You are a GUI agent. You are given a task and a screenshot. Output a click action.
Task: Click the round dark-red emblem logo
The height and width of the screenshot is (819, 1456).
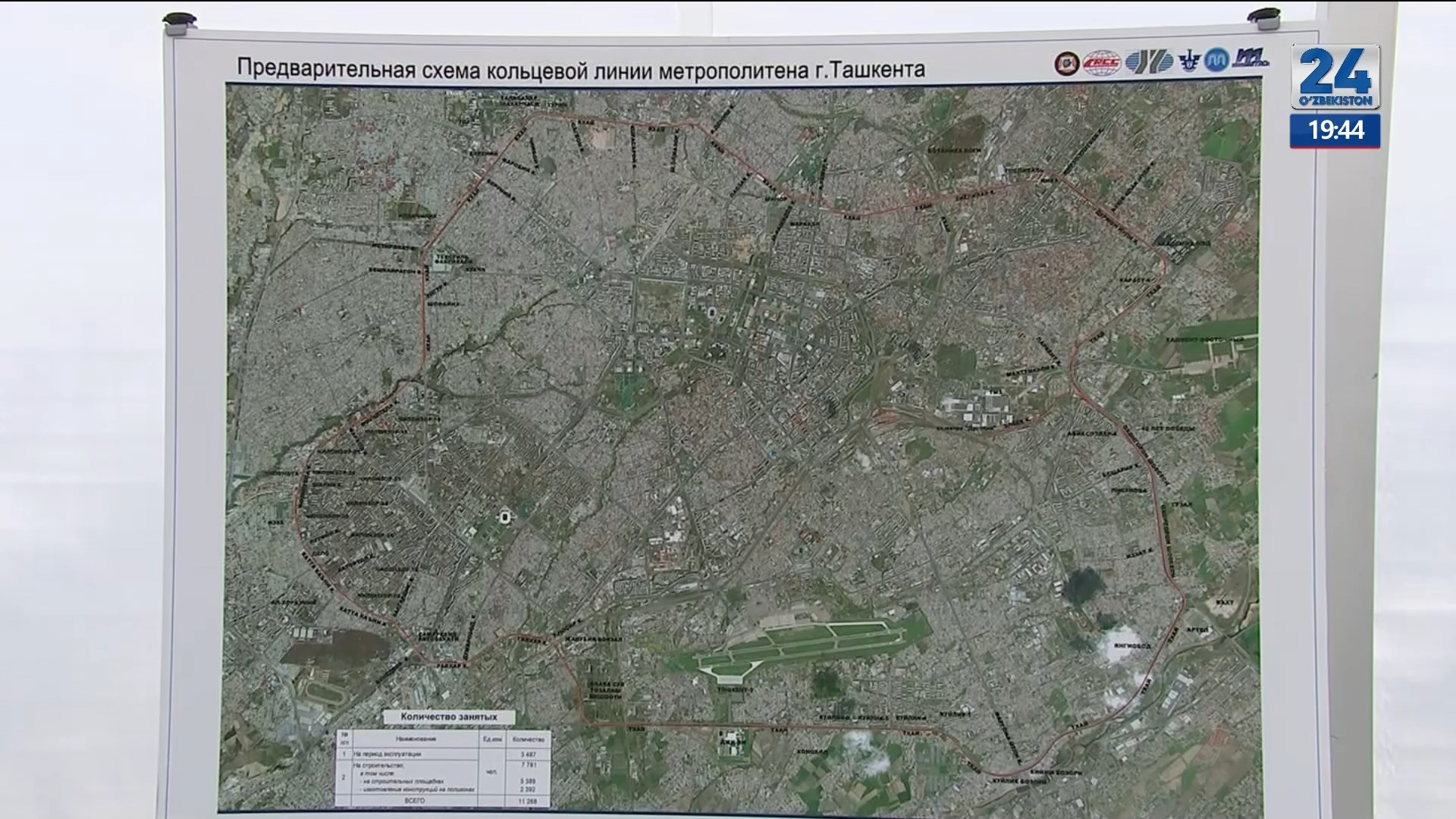[x=1067, y=63]
